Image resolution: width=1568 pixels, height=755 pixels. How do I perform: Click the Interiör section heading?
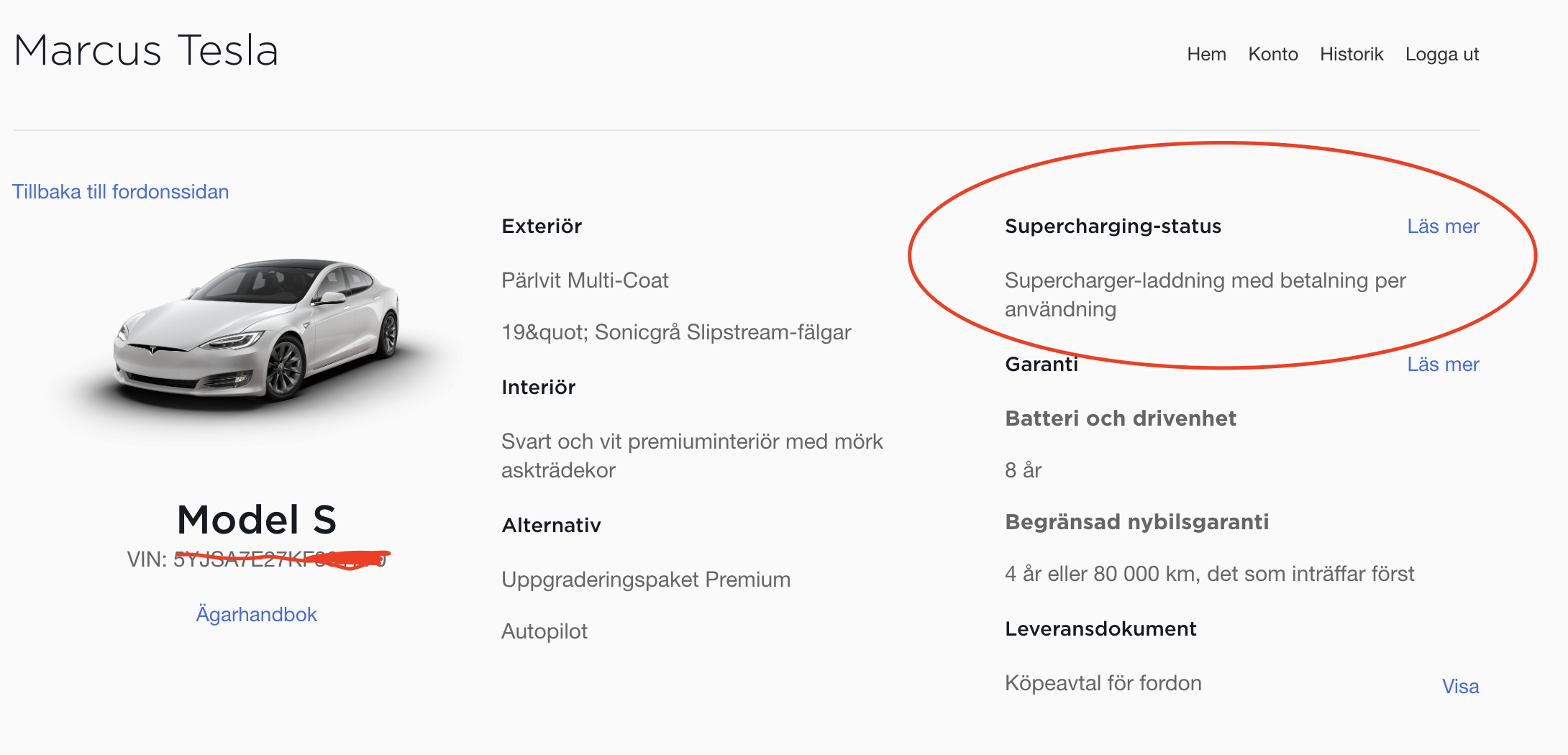click(x=539, y=388)
